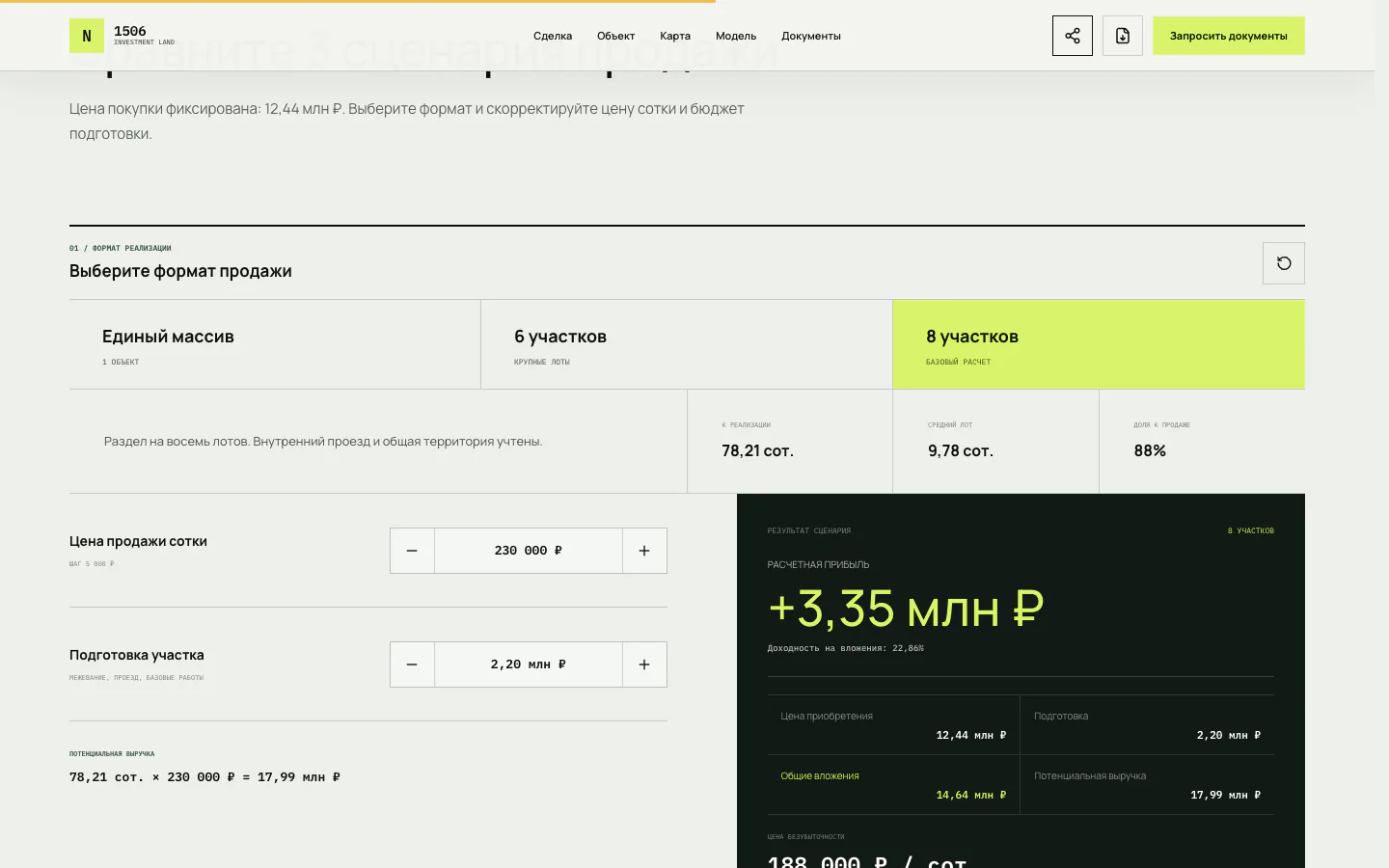1389x868 pixels.
Task: Click the 2,20 млн ₽ value in results panel
Action: click(x=1229, y=735)
